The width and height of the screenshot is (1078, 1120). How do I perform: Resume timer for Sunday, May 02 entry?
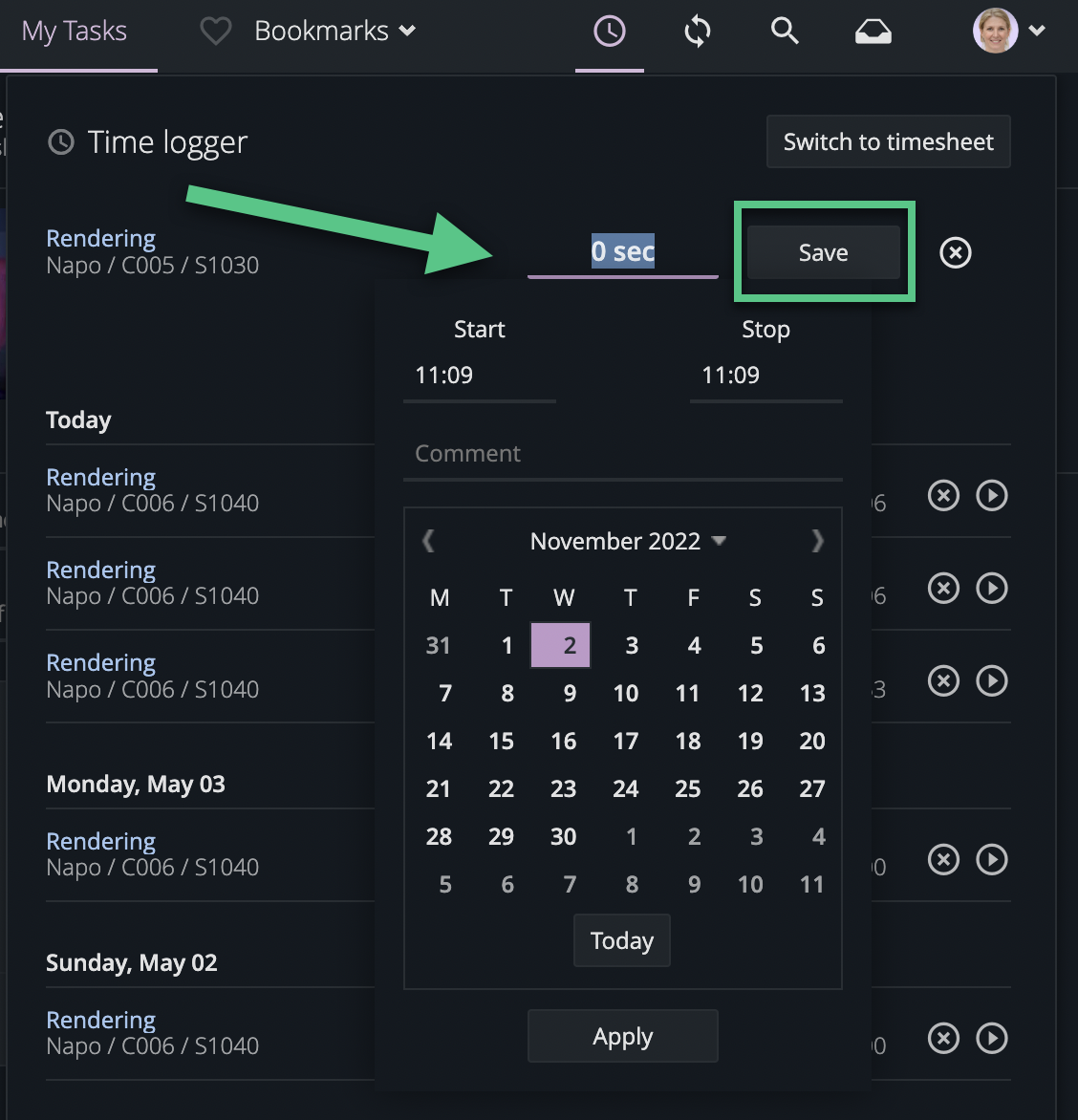click(992, 1038)
